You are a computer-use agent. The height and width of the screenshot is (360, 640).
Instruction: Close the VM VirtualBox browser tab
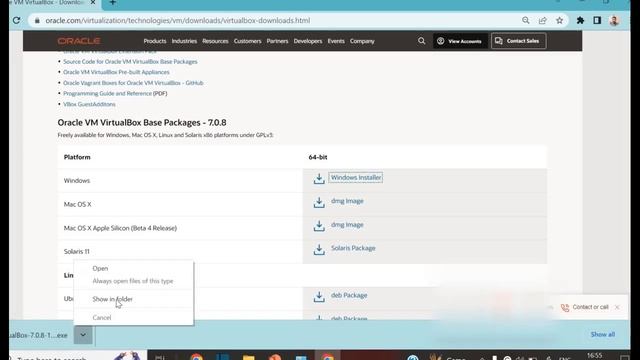[93, 3]
